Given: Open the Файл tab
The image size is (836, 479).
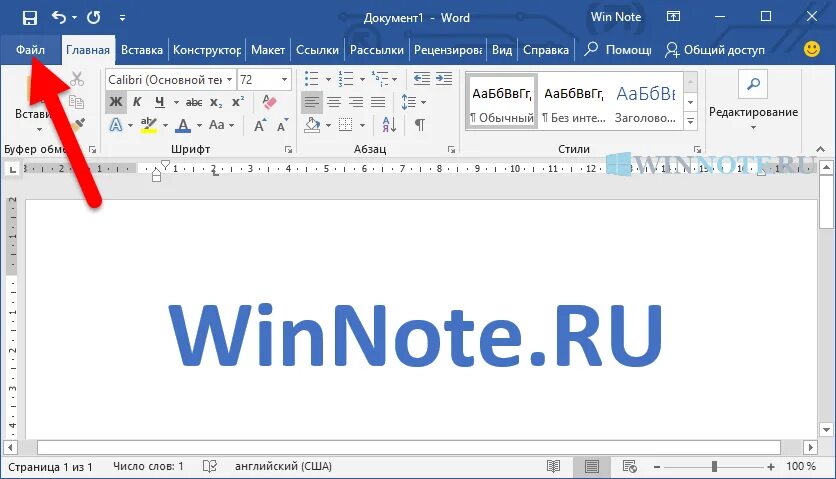Looking at the screenshot, I should [30, 50].
